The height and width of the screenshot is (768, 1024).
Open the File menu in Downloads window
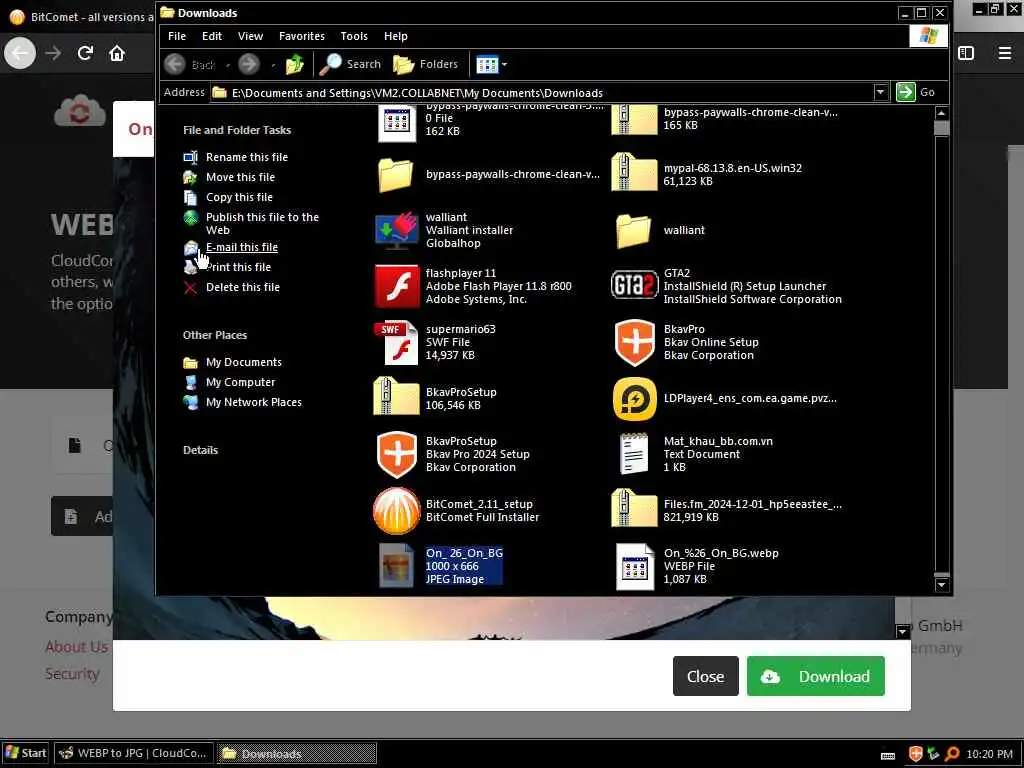(x=176, y=36)
